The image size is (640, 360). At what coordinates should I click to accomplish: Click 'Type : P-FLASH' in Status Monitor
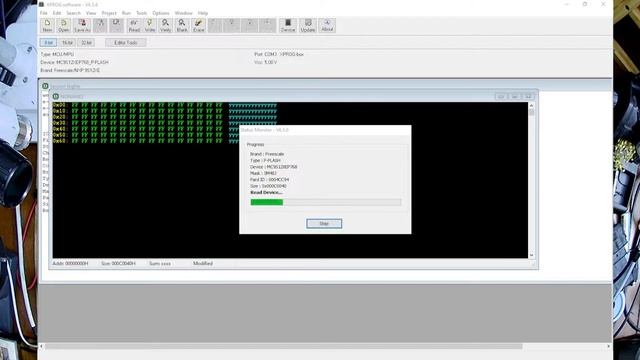(x=265, y=160)
